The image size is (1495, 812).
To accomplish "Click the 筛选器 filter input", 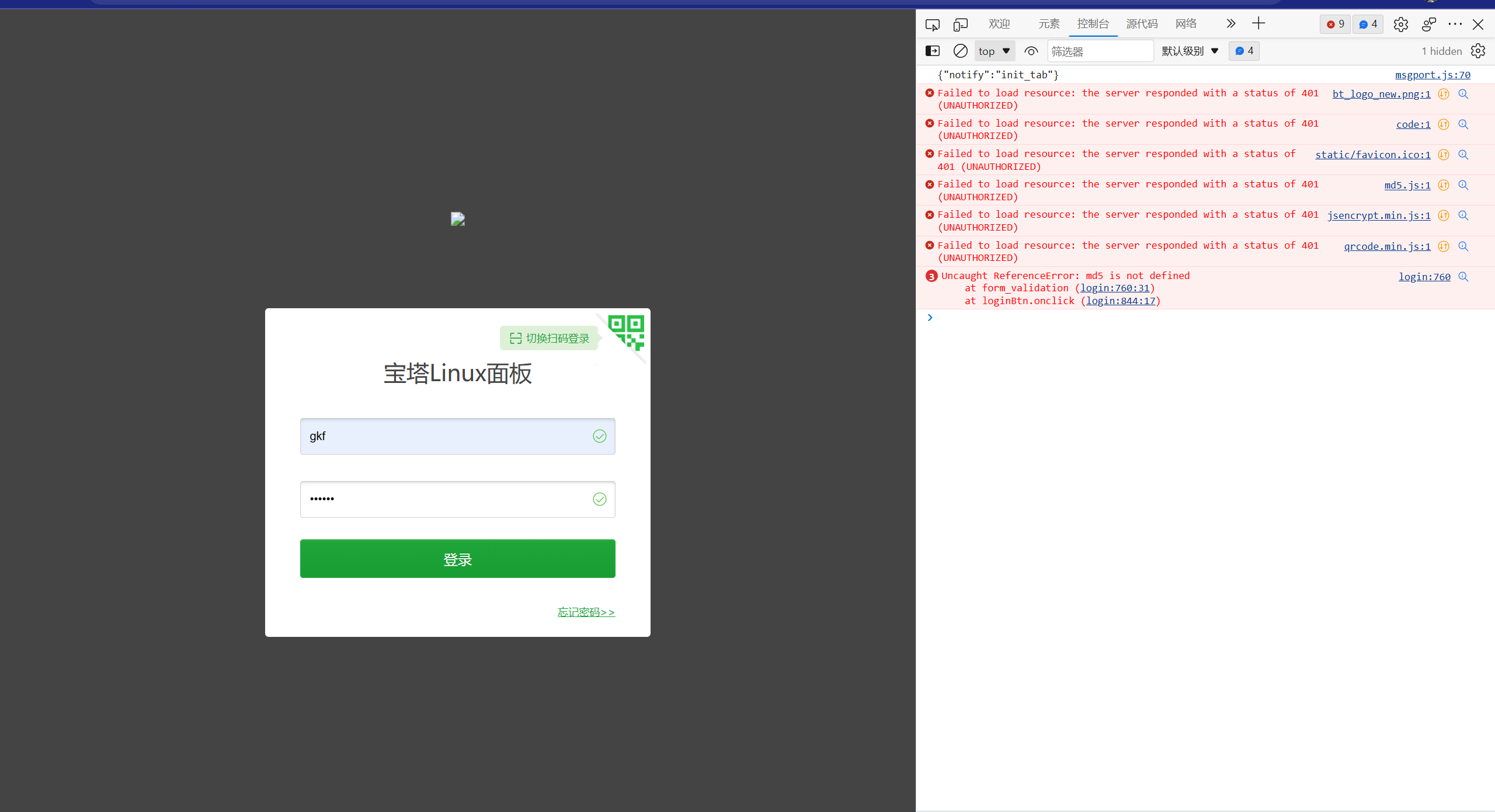I will click(1100, 51).
